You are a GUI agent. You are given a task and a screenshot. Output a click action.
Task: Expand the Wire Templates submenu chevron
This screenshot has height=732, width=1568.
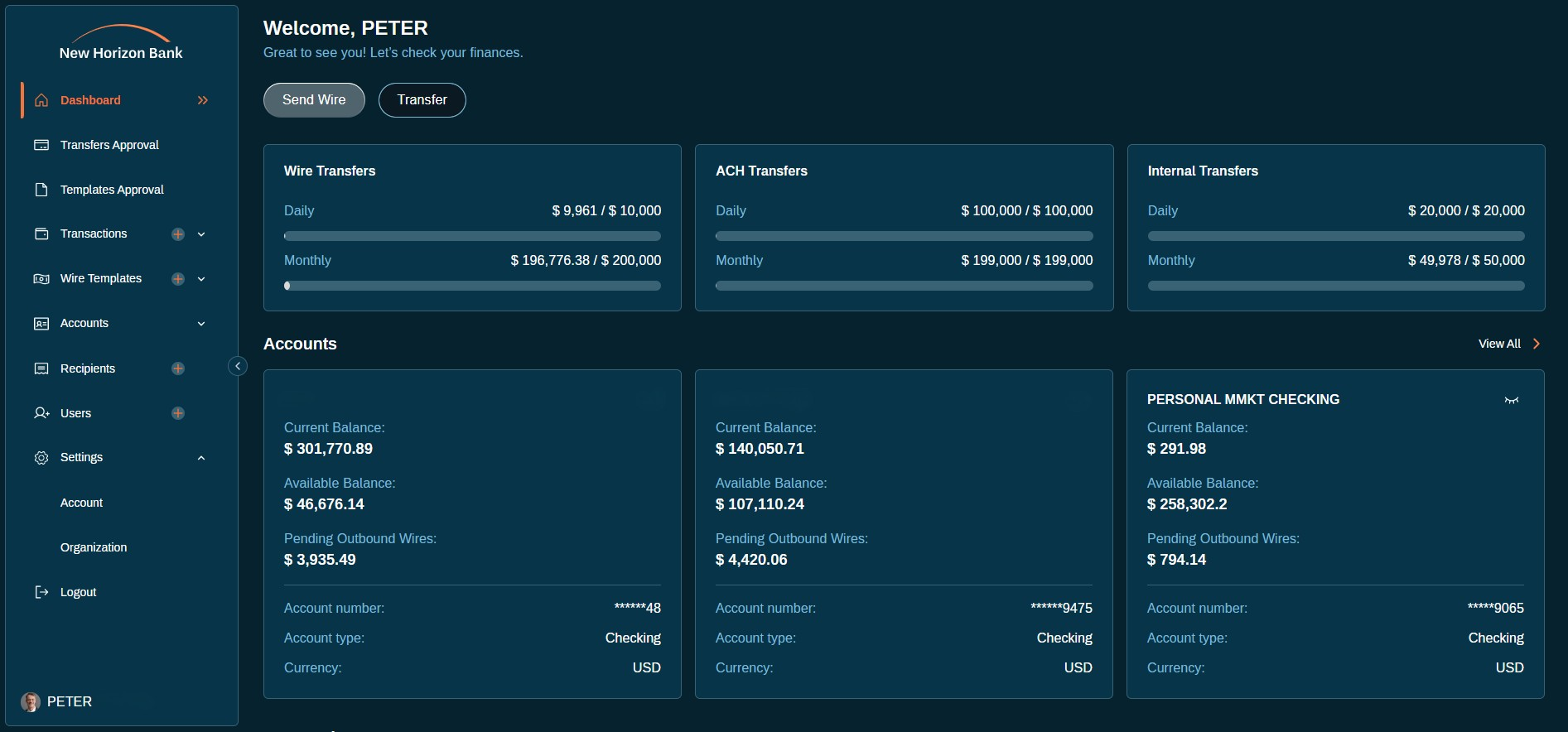tap(201, 279)
